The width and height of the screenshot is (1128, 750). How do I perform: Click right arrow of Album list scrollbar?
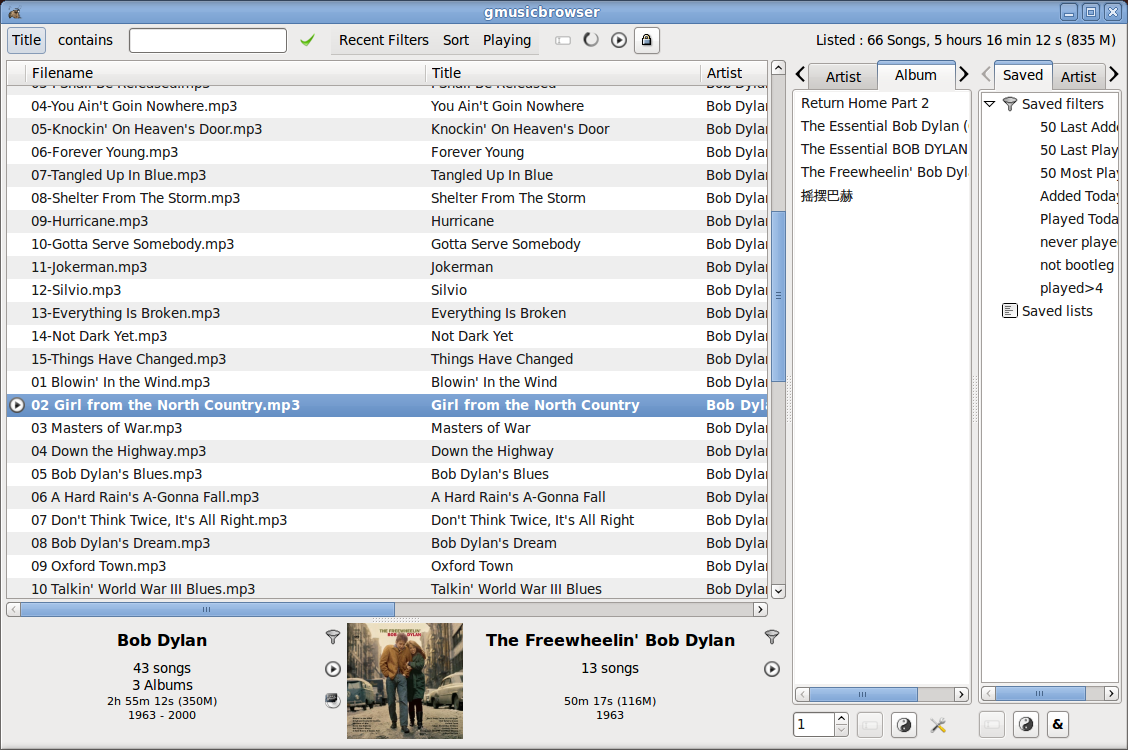point(961,695)
